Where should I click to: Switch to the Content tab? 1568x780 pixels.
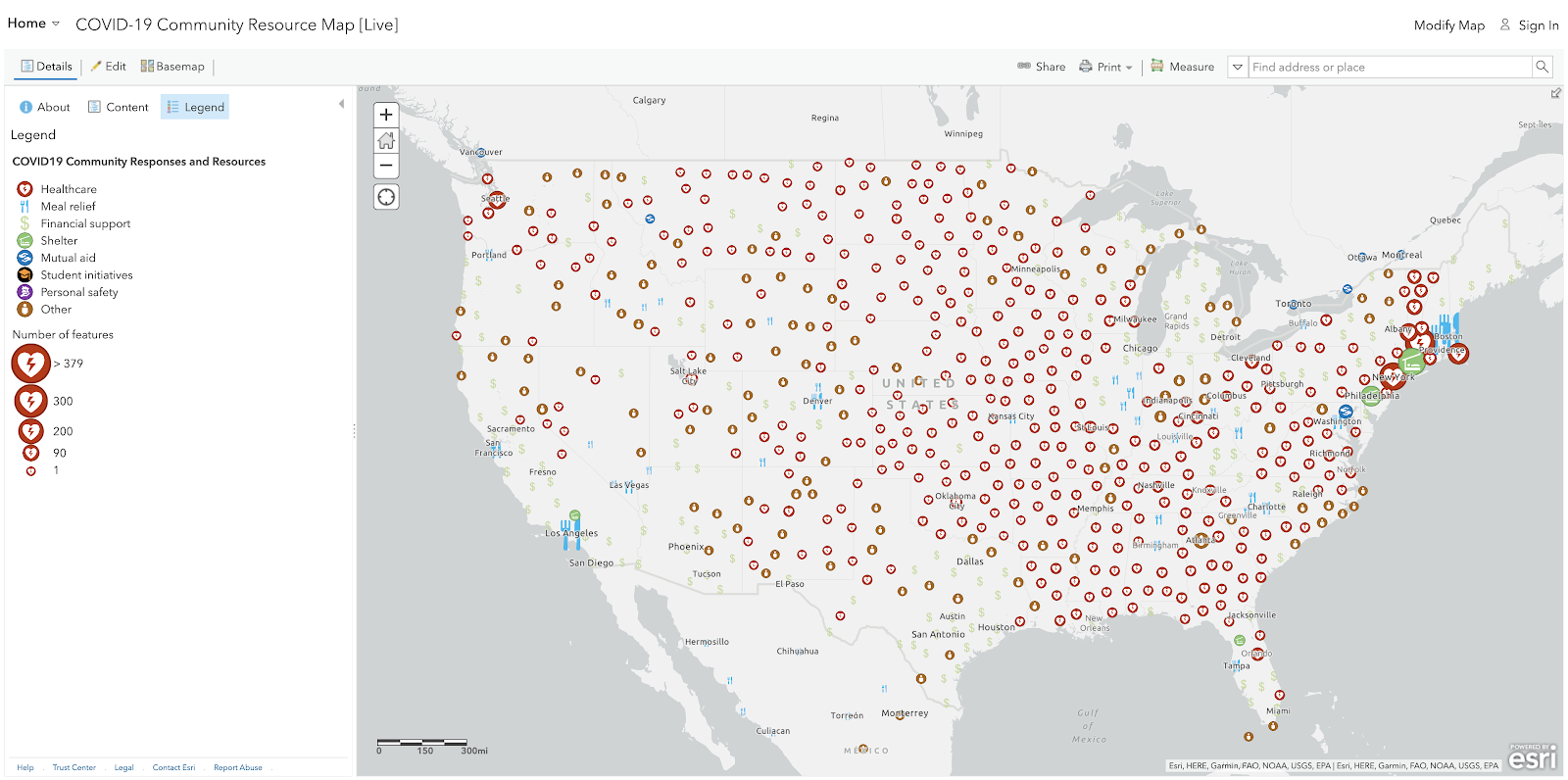click(x=118, y=107)
